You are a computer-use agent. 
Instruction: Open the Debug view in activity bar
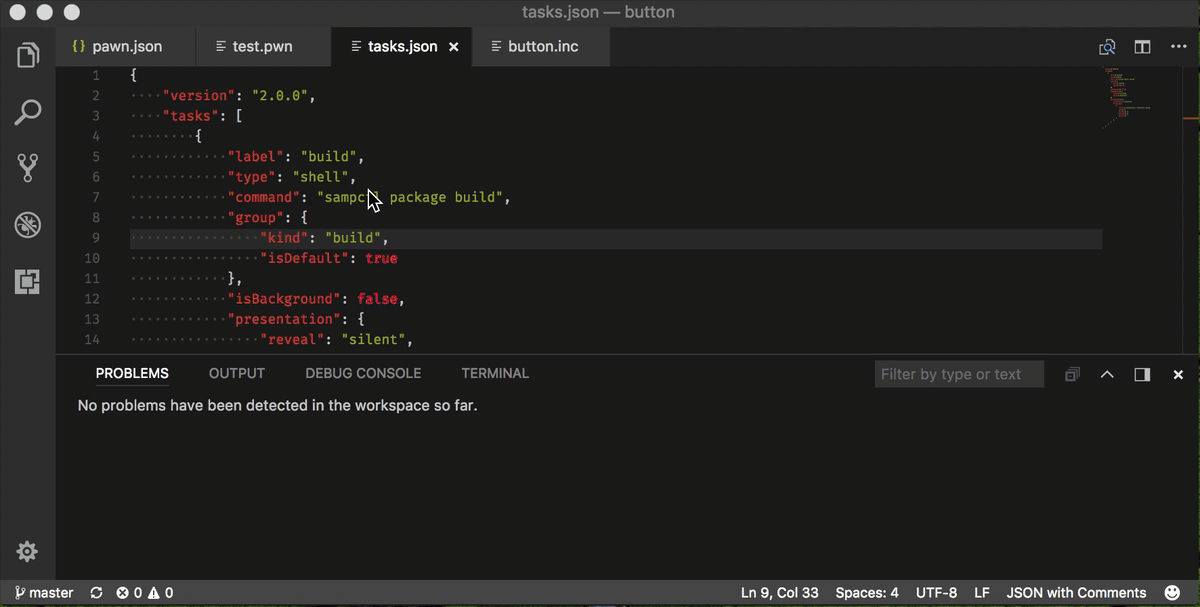(x=28, y=225)
